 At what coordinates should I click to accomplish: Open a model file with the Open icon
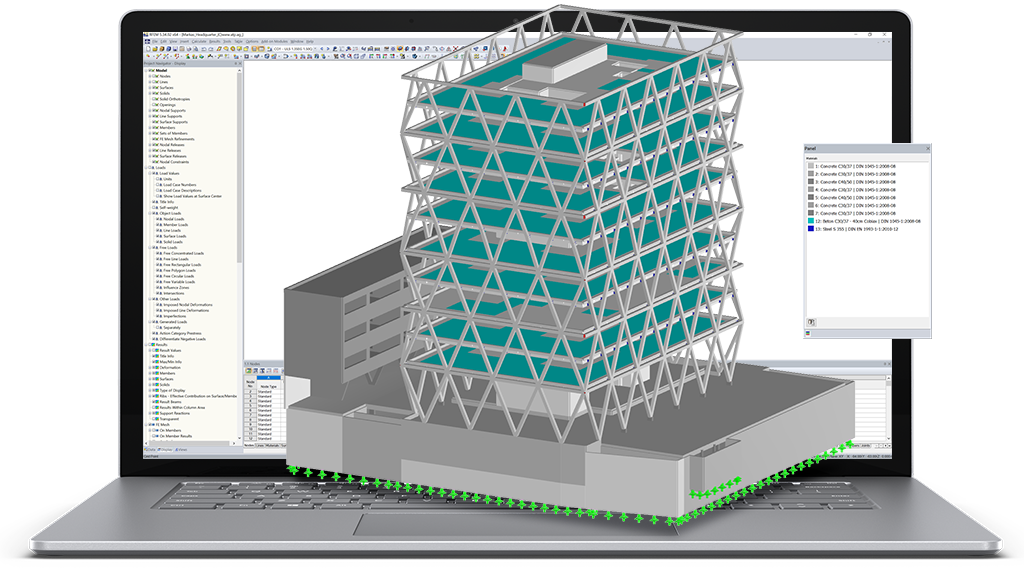coord(155,48)
